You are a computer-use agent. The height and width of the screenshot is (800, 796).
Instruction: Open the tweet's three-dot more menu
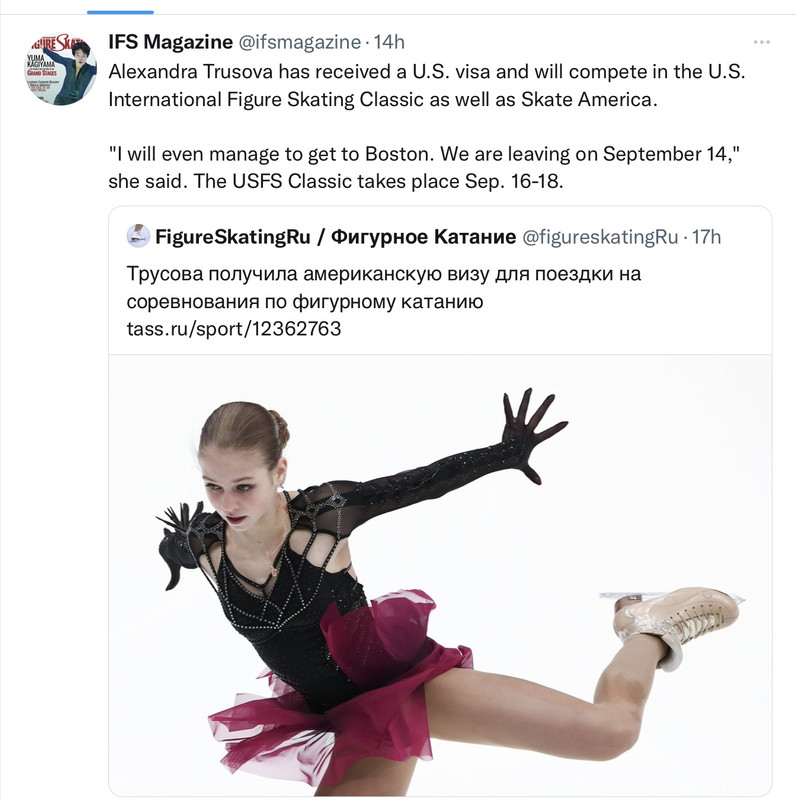pyautogui.click(x=761, y=42)
